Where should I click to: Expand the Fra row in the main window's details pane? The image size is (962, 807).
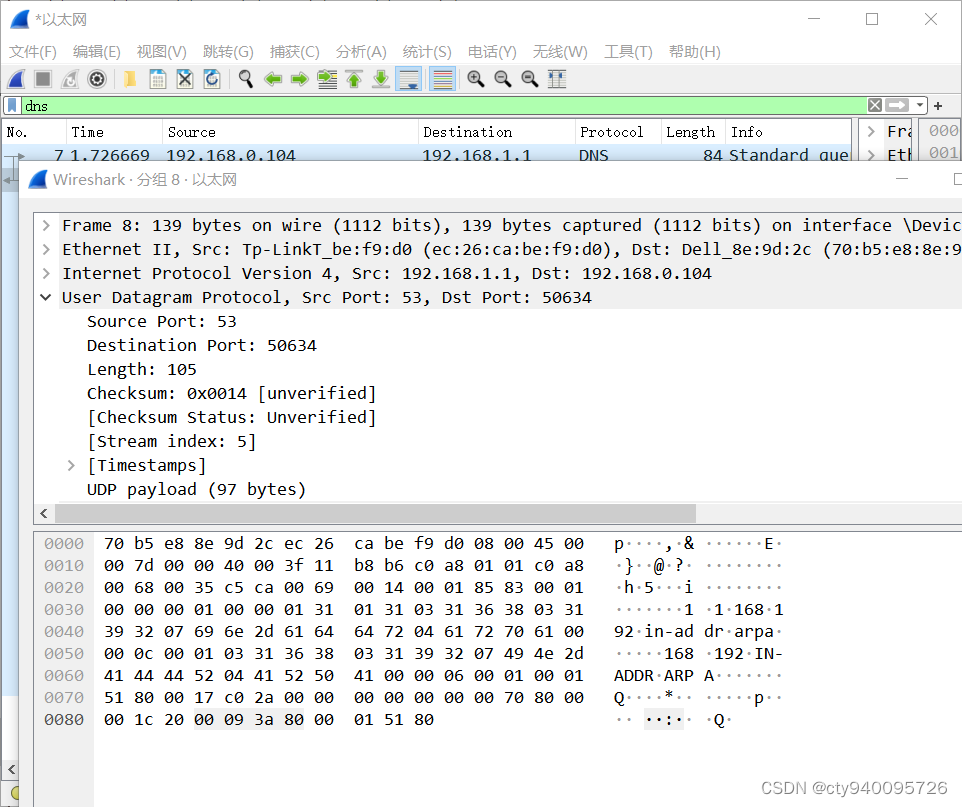[871, 131]
